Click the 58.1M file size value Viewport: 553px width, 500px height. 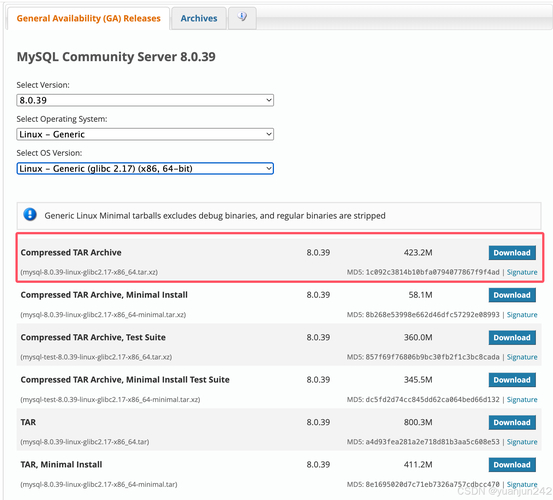tap(420, 295)
